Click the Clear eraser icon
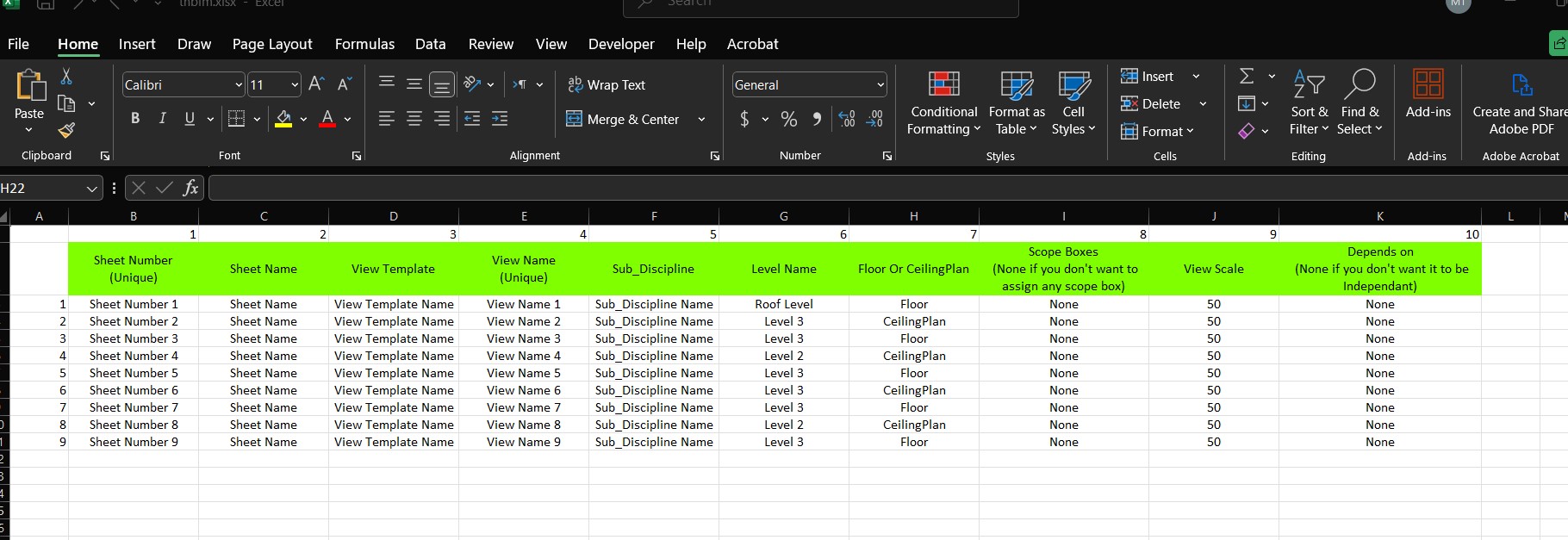The width and height of the screenshot is (1568, 540). point(1247,131)
